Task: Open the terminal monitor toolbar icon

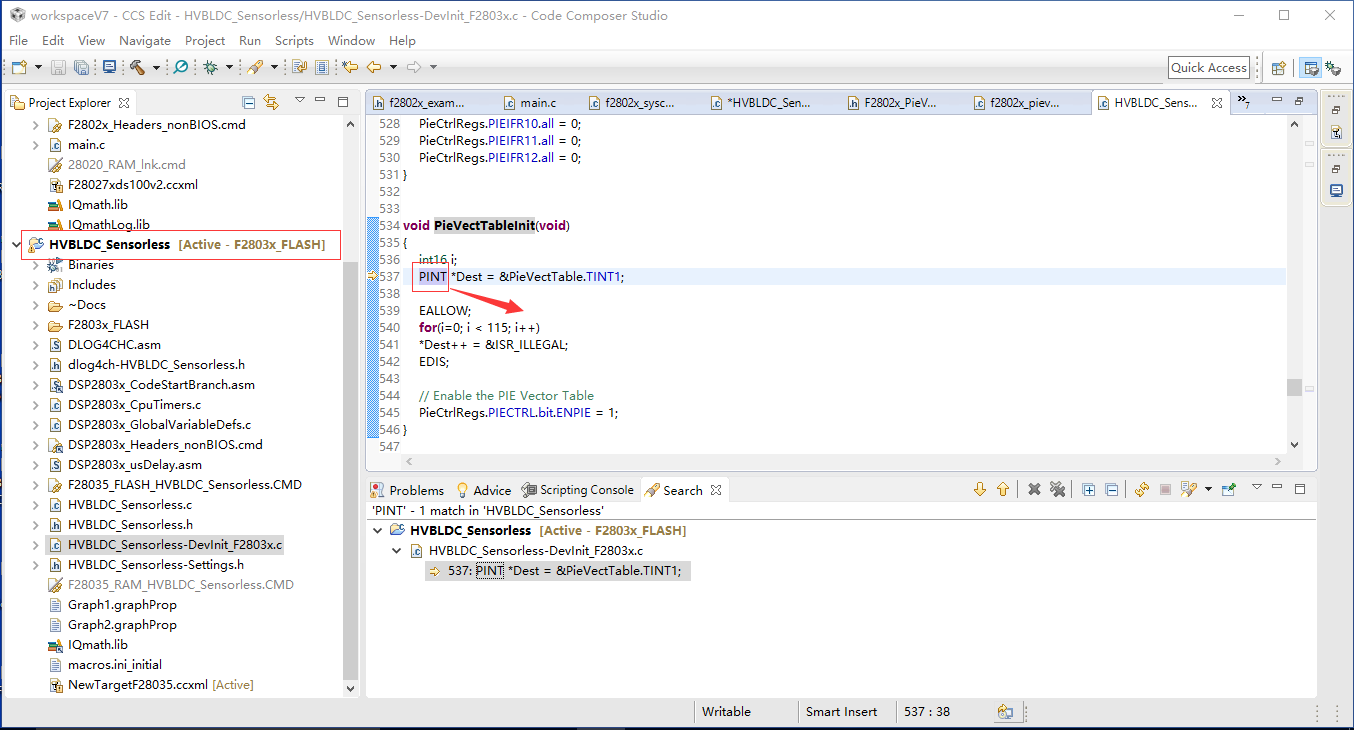Action: (x=109, y=67)
